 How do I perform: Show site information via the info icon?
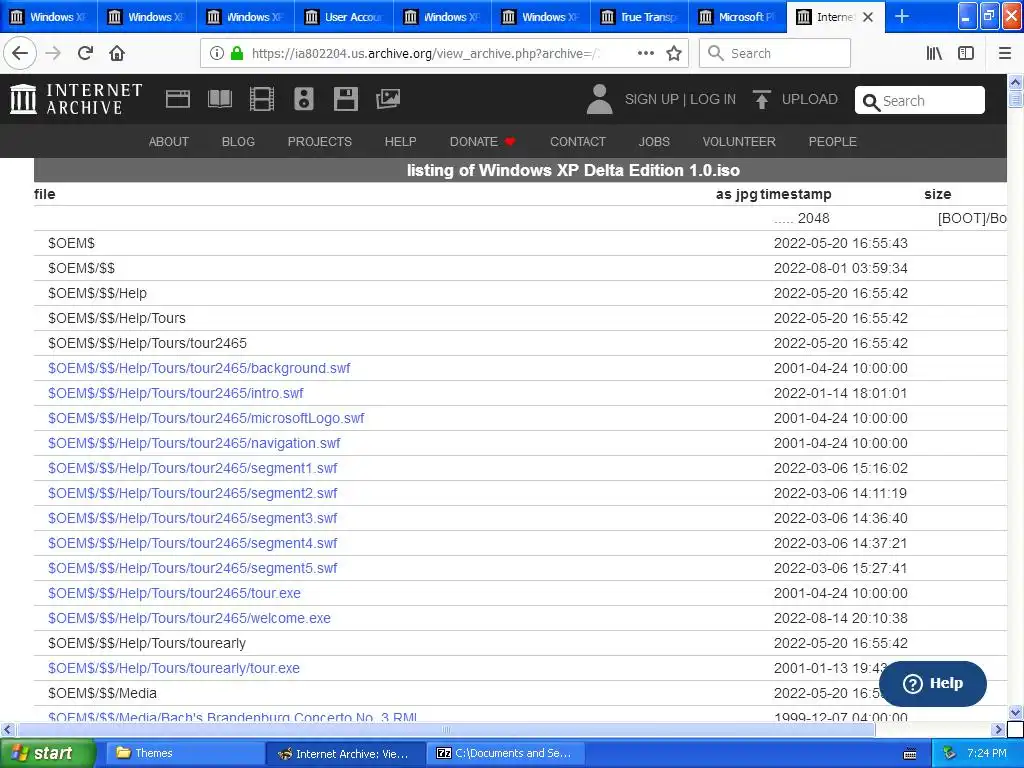pyautogui.click(x=217, y=53)
